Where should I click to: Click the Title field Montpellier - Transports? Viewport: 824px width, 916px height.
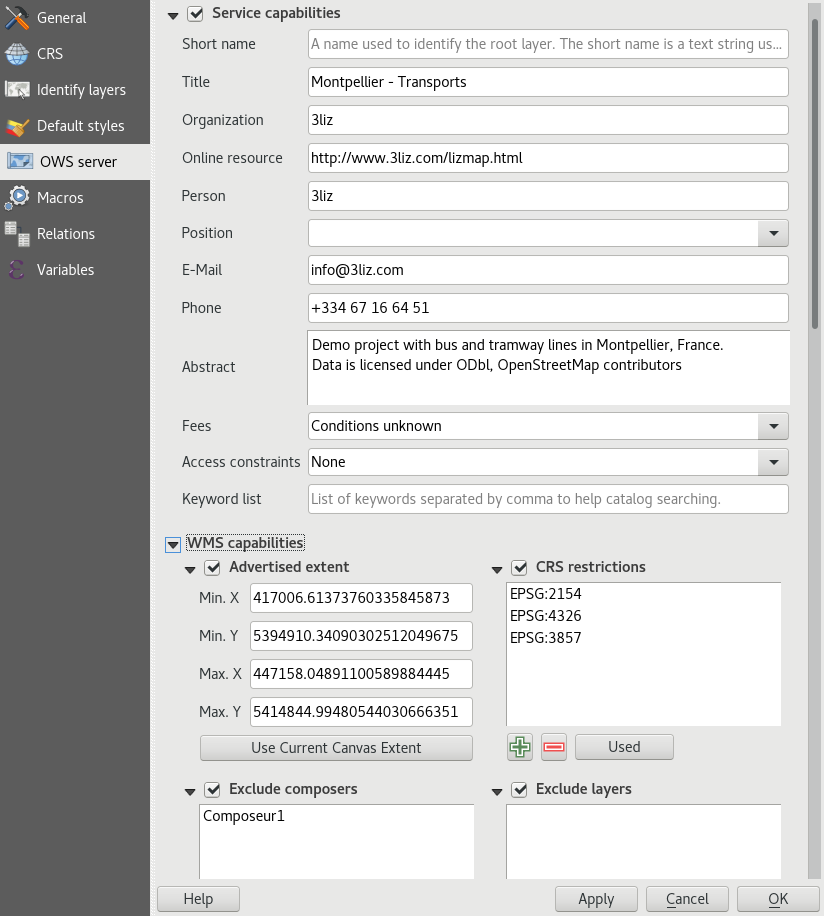coord(548,82)
